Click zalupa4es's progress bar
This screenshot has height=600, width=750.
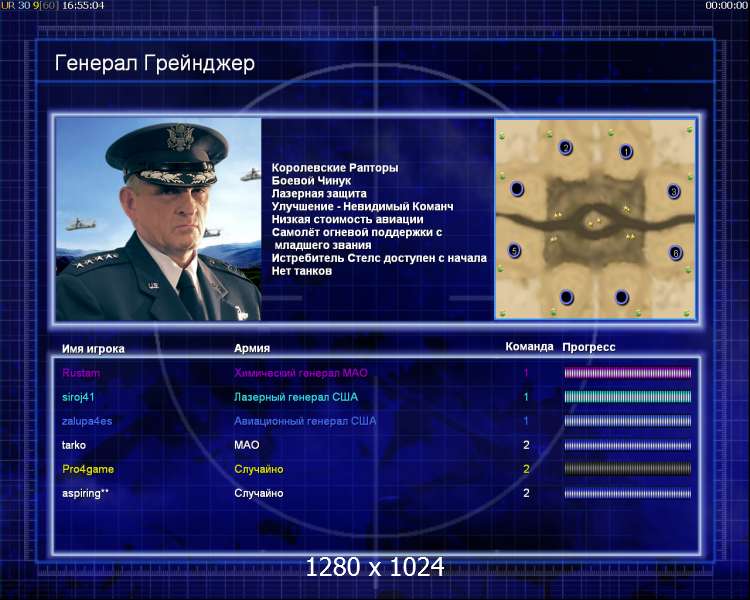point(628,421)
